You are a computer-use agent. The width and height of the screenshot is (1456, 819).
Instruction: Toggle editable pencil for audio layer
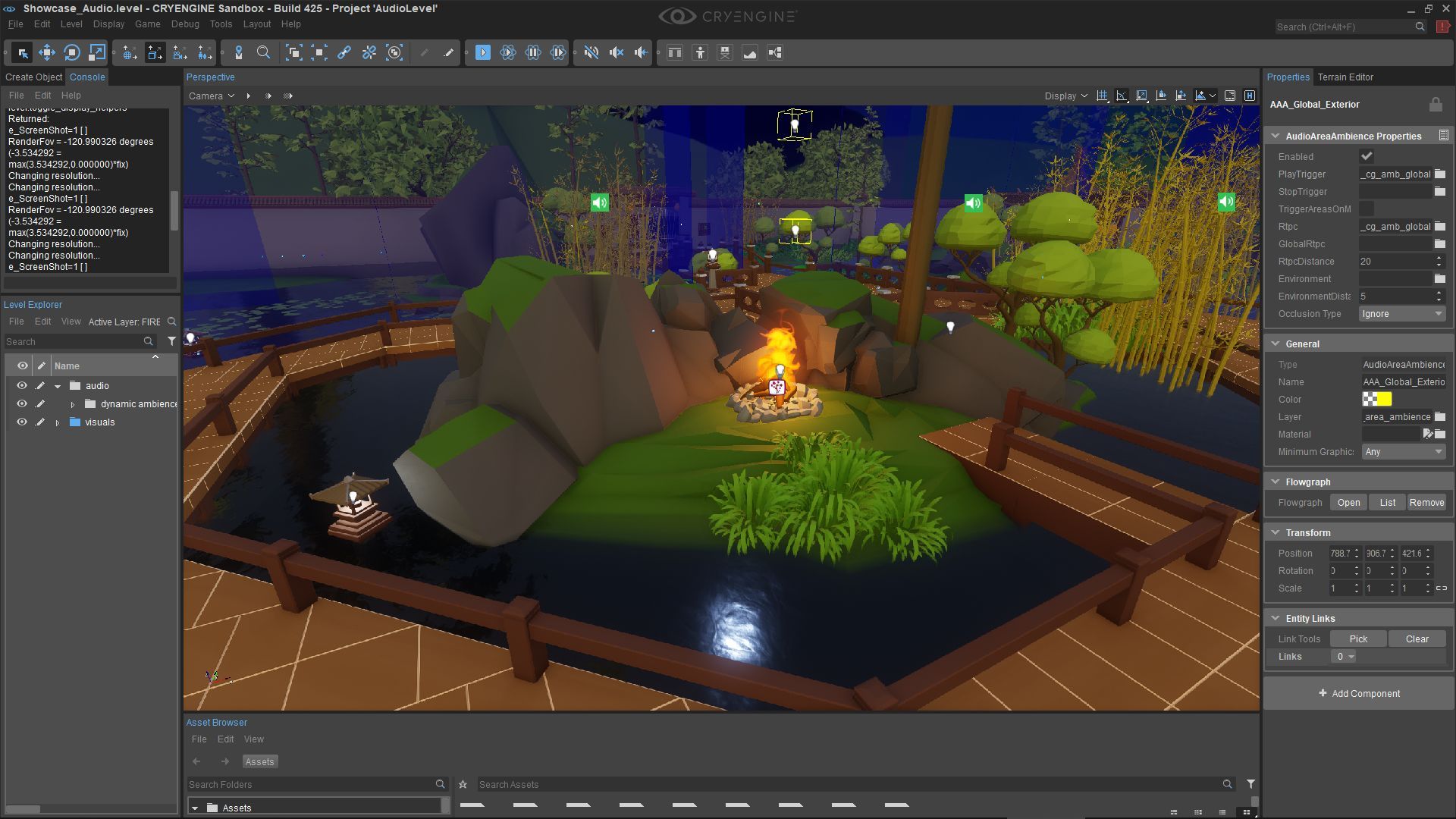click(x=40, y=386)
